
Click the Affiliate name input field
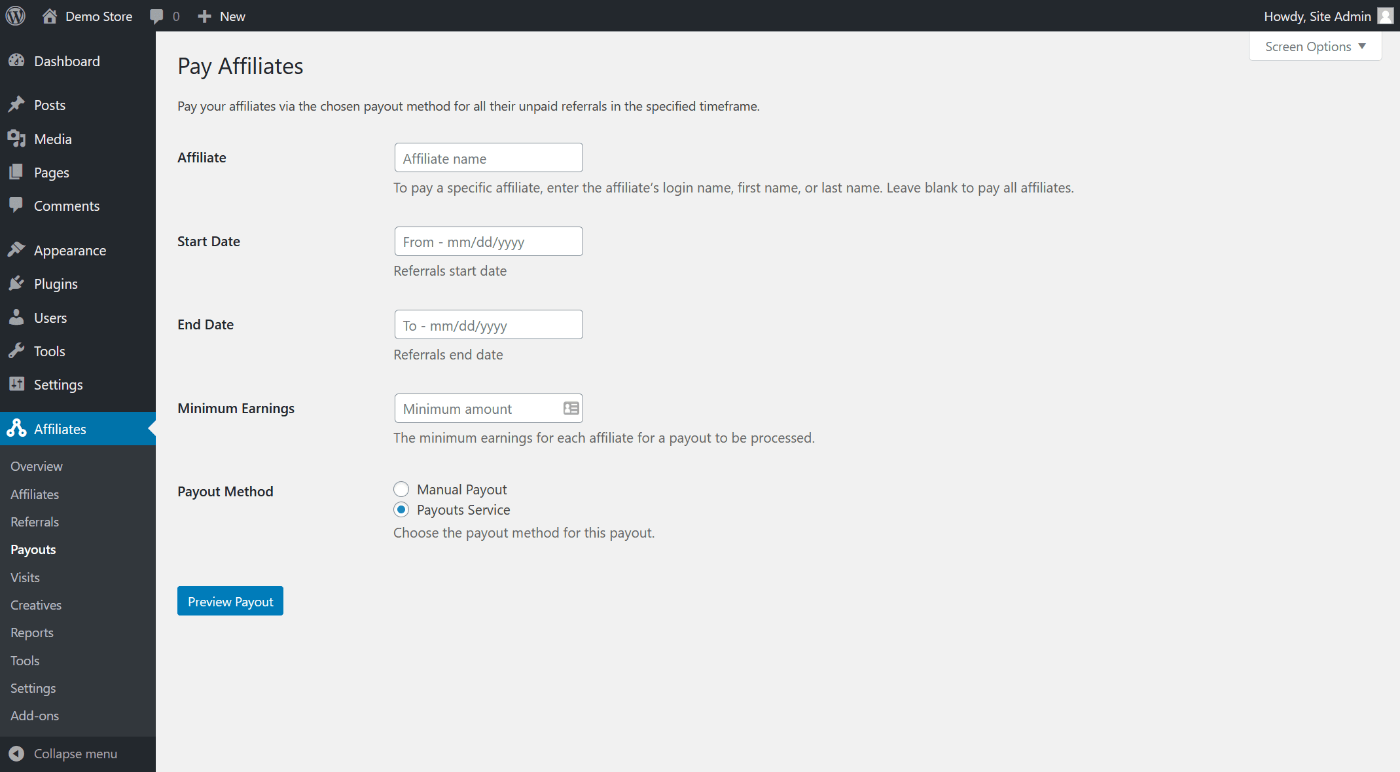[488, 158]
